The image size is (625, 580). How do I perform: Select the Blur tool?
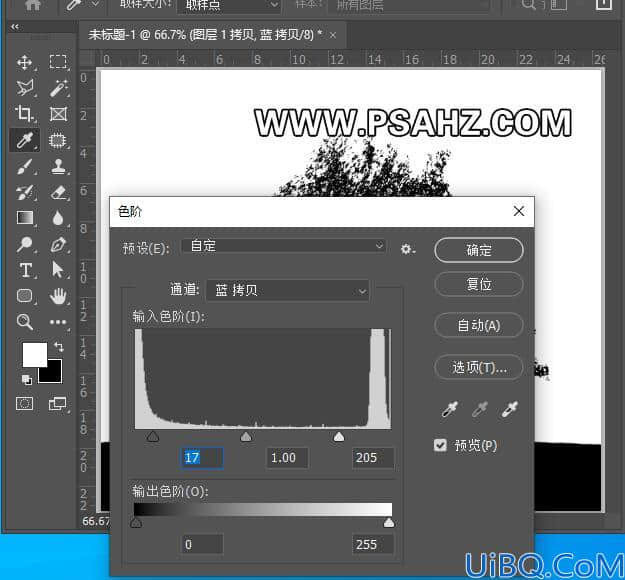click(58, 218)
